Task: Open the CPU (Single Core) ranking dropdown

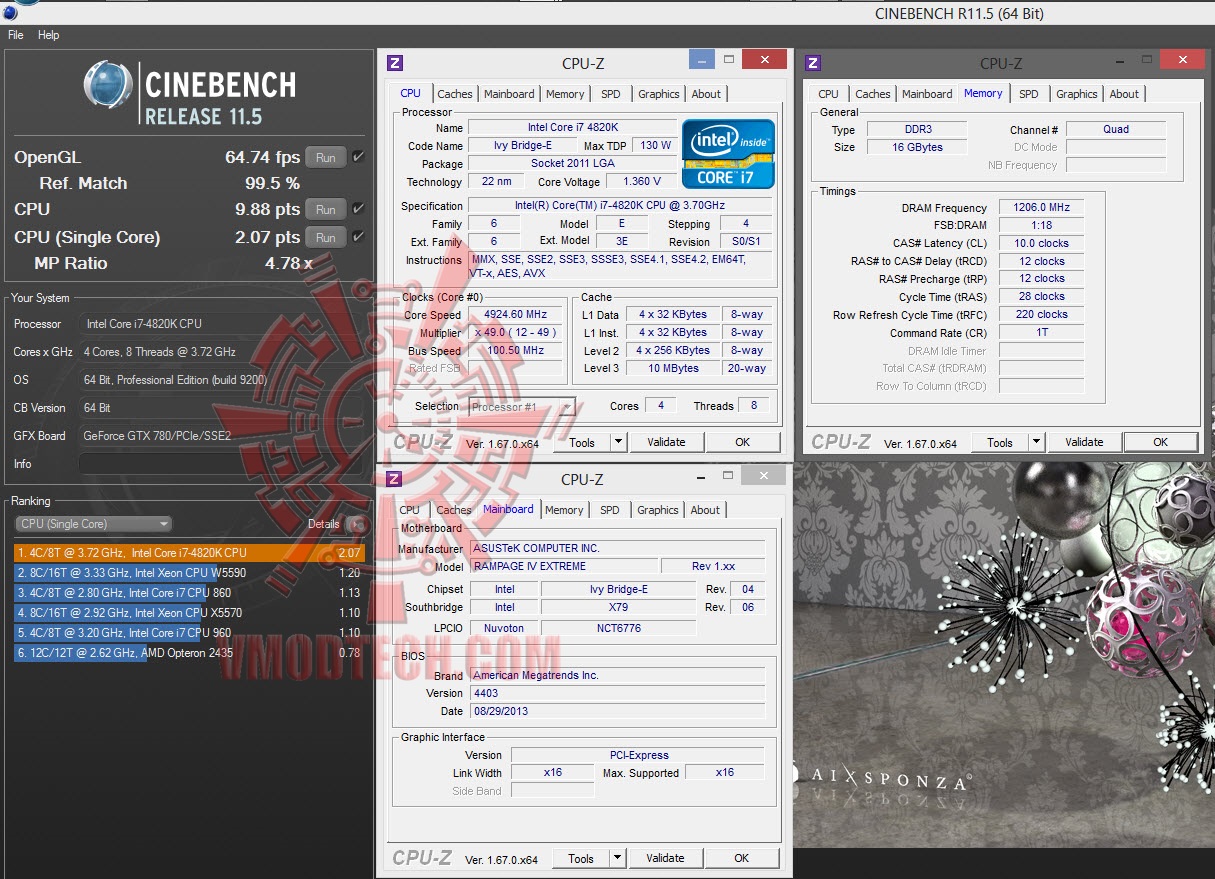Action: pyautogui.click(x=94, y=524)
